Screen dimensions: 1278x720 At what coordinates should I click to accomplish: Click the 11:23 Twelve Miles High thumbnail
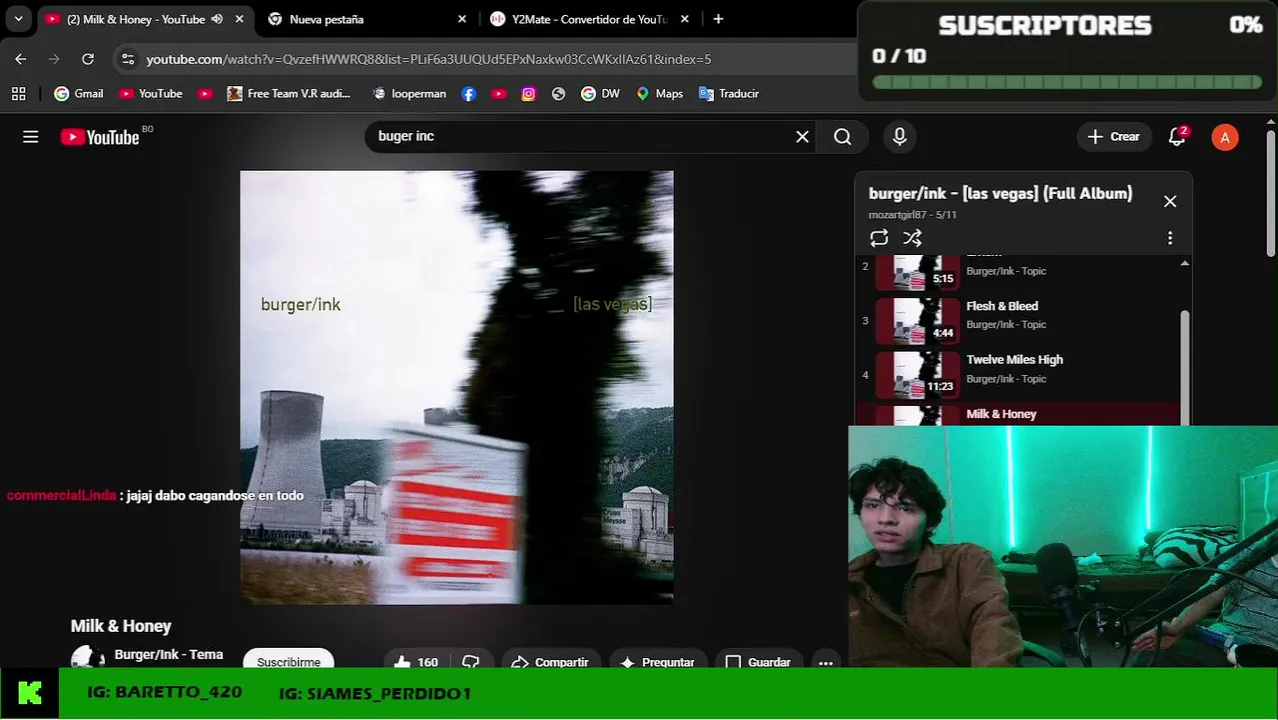coord(917,375)
